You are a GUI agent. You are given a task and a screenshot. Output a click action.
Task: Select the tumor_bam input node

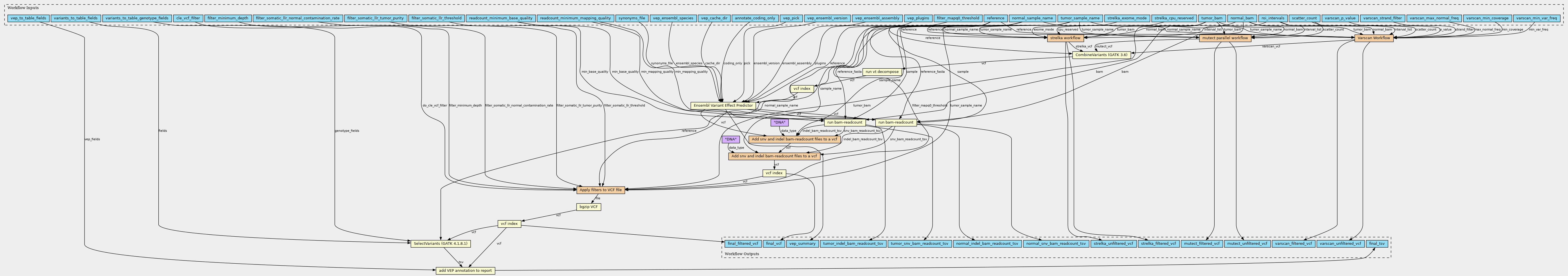pos(1211,18)
